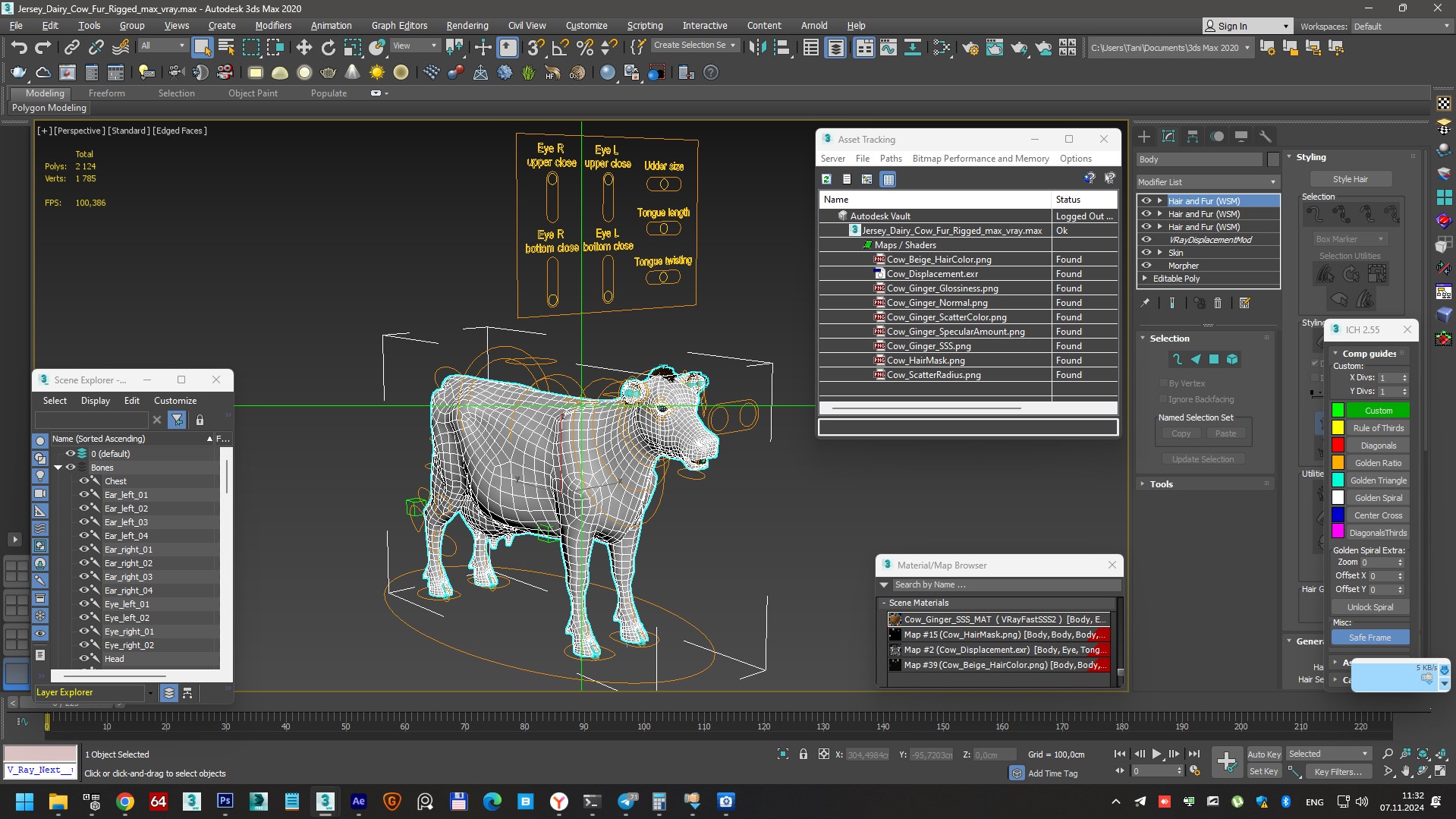The width and height of the screenshot is (1456, 819).
Task: Open the Utilities wrench panel tab
Action: tap(1265, 137)
